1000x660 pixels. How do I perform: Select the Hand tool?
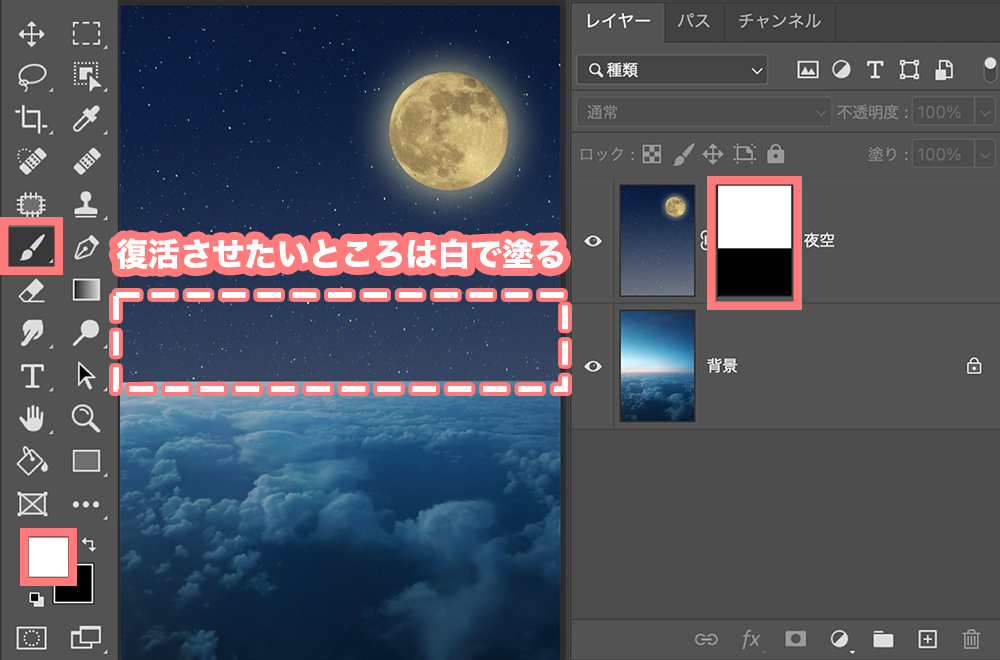point(31,418)
